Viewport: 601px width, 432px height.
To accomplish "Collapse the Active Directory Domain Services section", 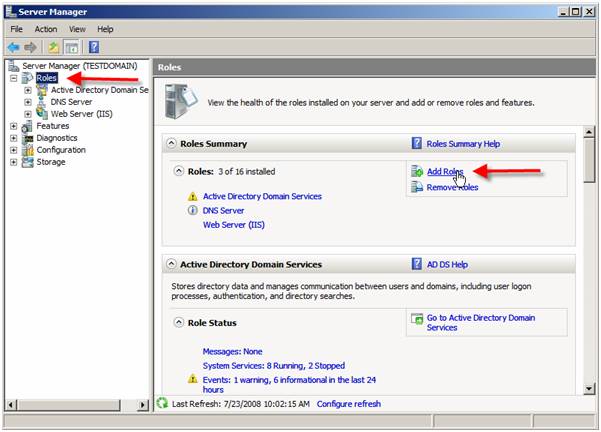I will (x=171, y=264).
